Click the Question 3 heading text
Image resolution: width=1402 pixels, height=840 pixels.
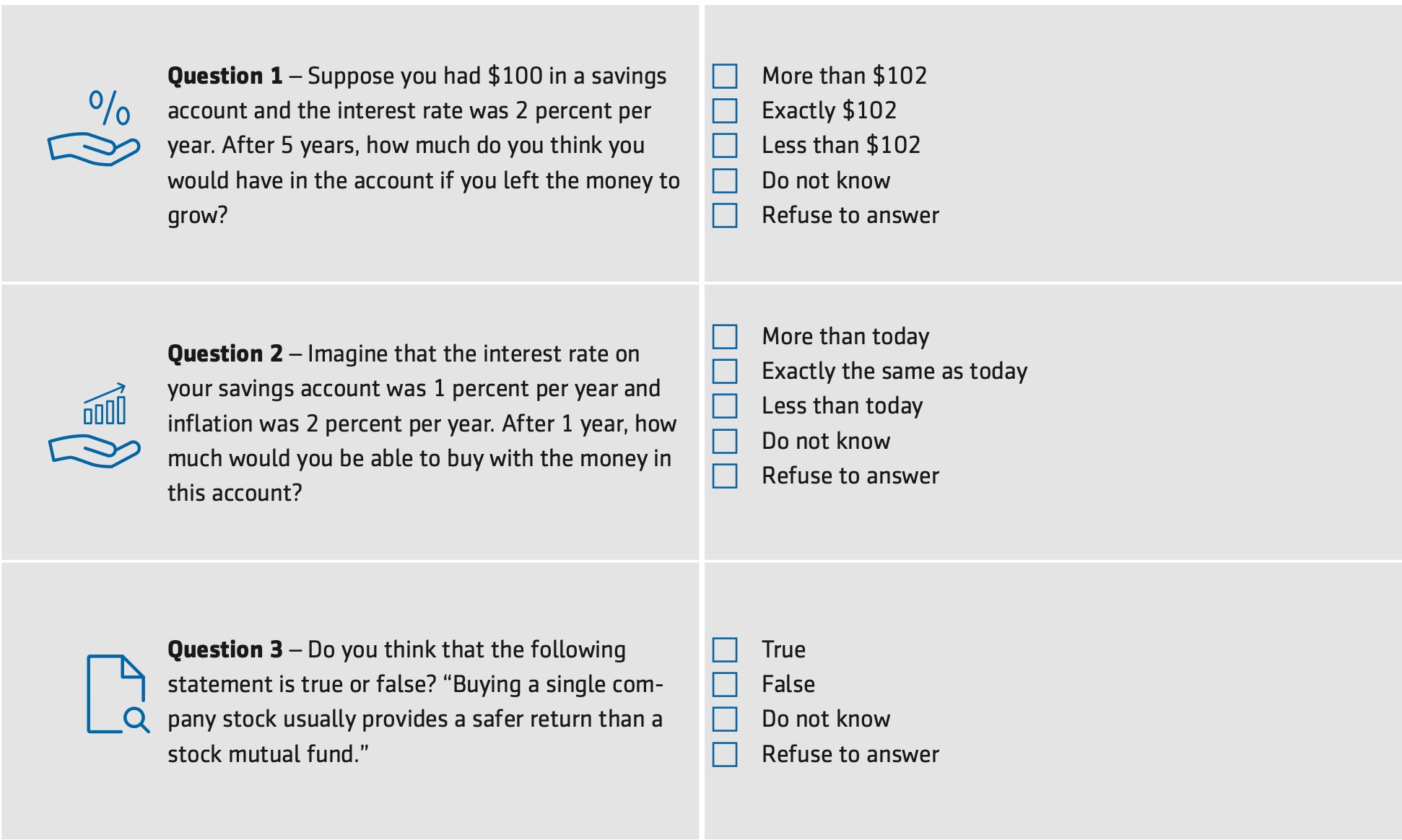pyautogui.click(x=225, y=649)
